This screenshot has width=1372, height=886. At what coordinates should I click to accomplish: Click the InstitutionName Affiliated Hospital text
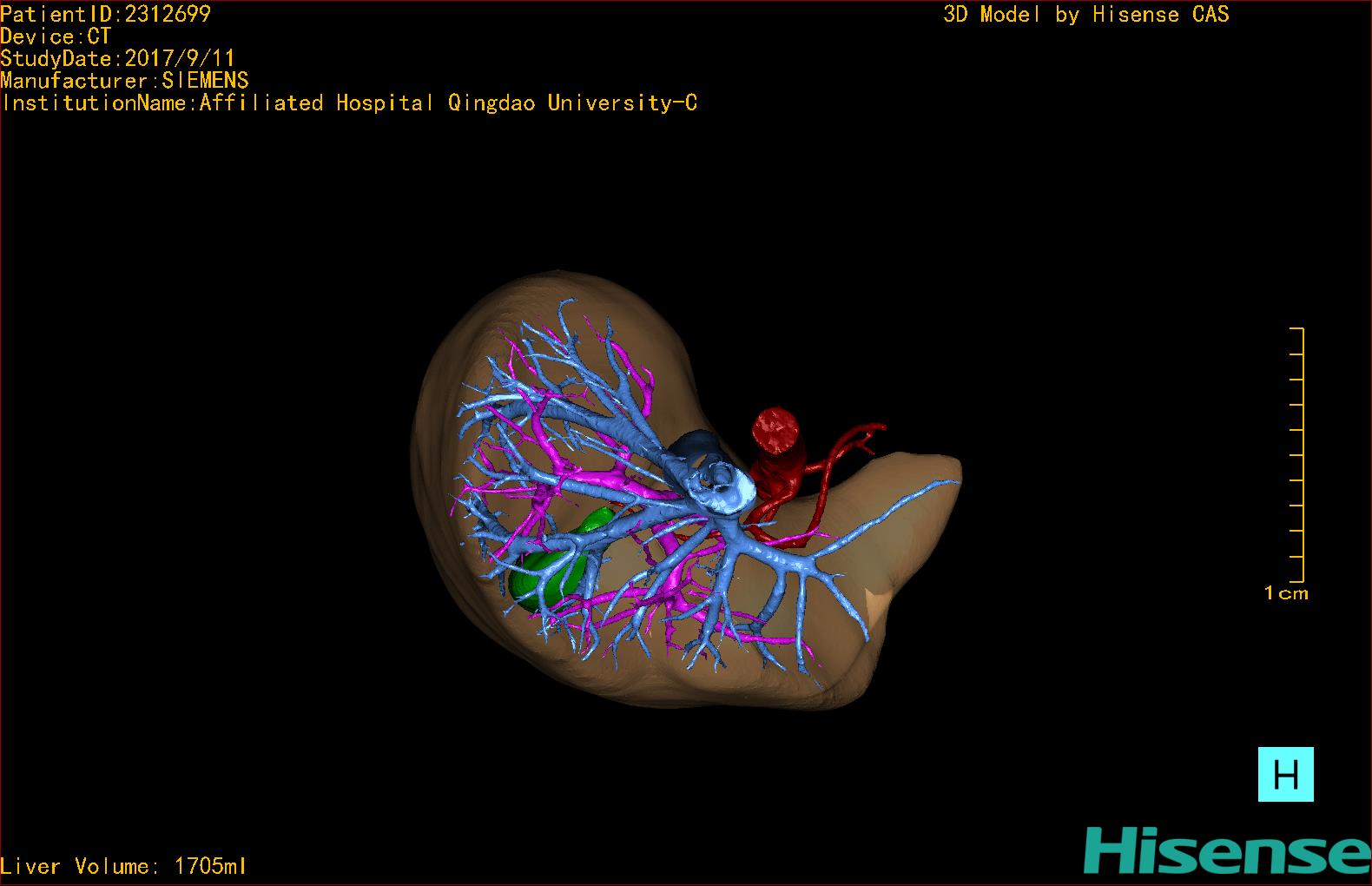tap(349, 103)
